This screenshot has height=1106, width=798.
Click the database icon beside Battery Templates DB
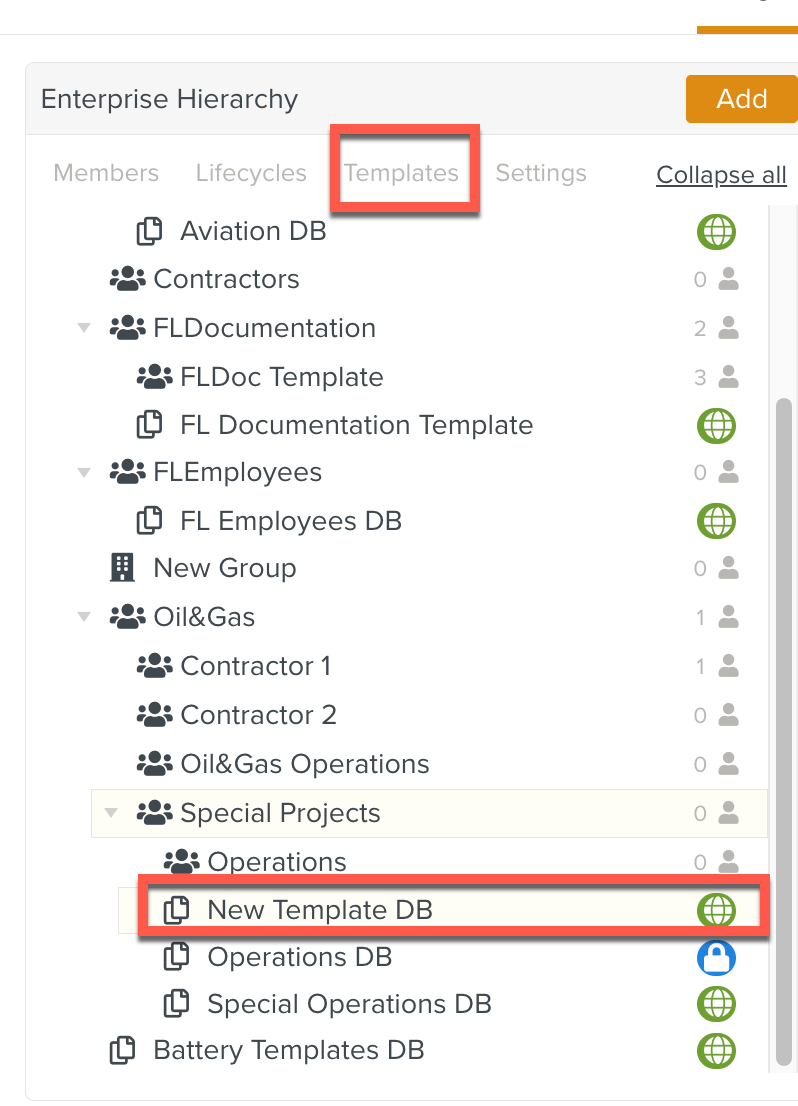tap(122, 1050)
